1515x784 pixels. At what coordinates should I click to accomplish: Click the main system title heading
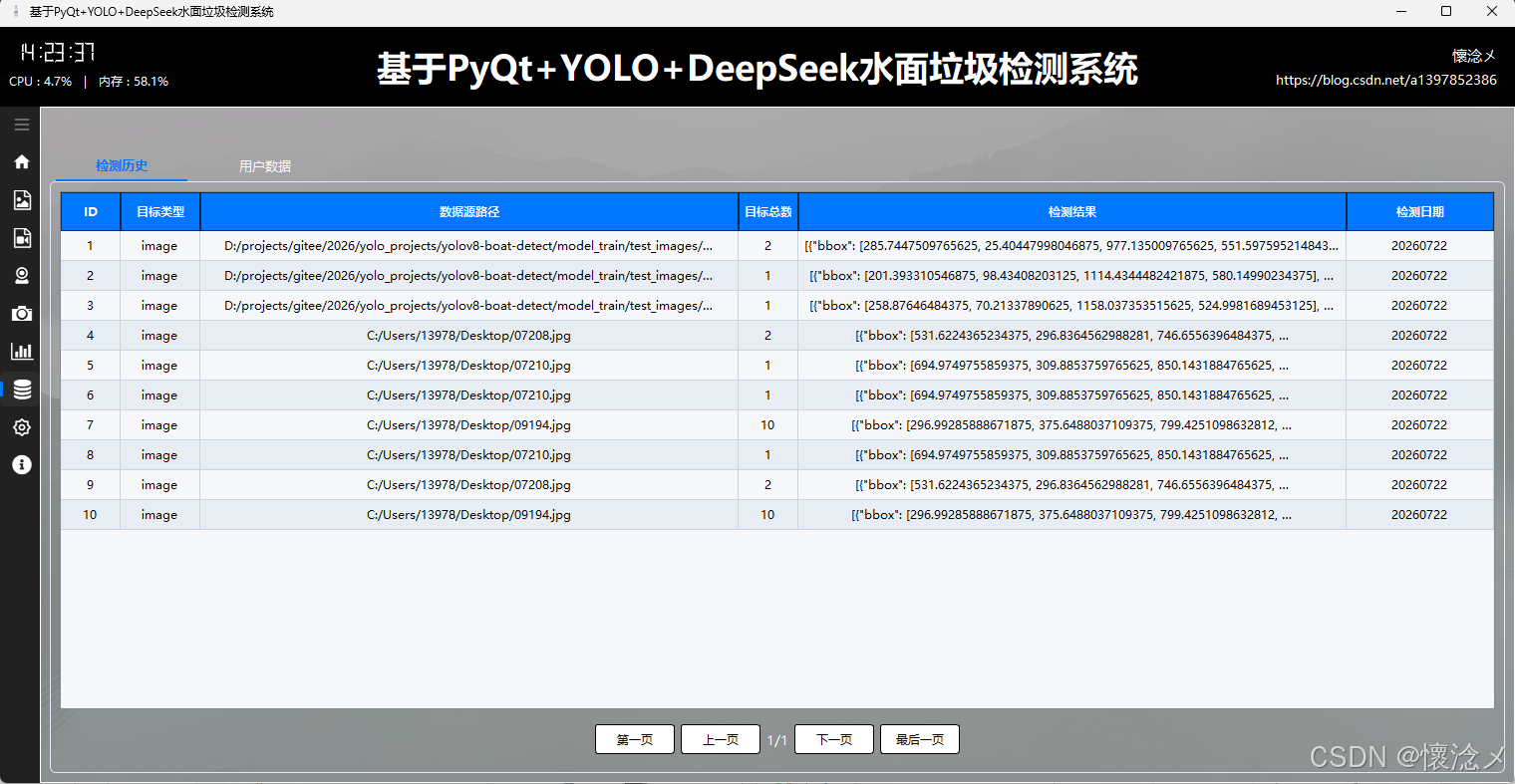pyautogui.click(x=757, y=69)
